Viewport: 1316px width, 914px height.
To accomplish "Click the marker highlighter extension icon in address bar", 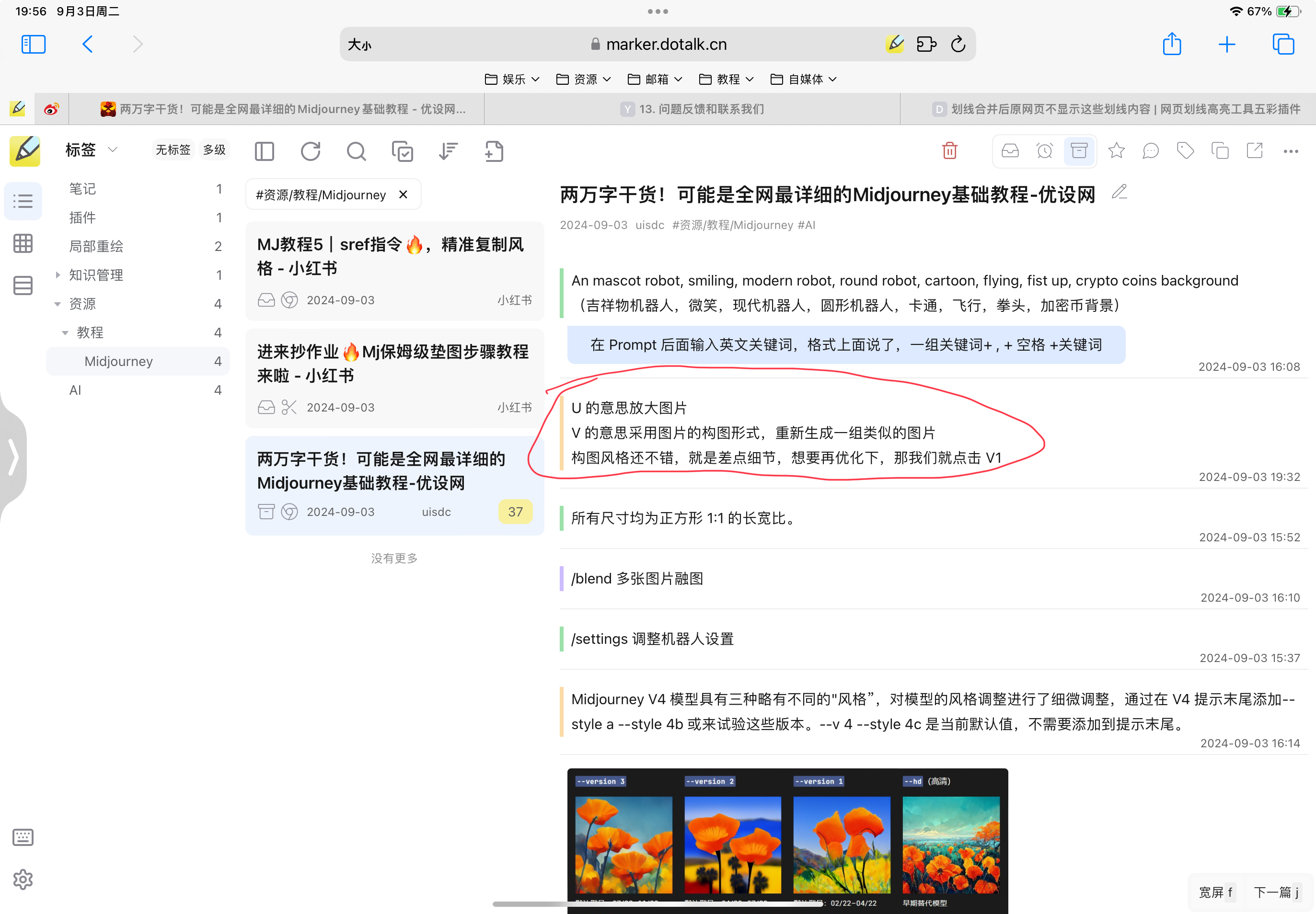I will point(895,44).
